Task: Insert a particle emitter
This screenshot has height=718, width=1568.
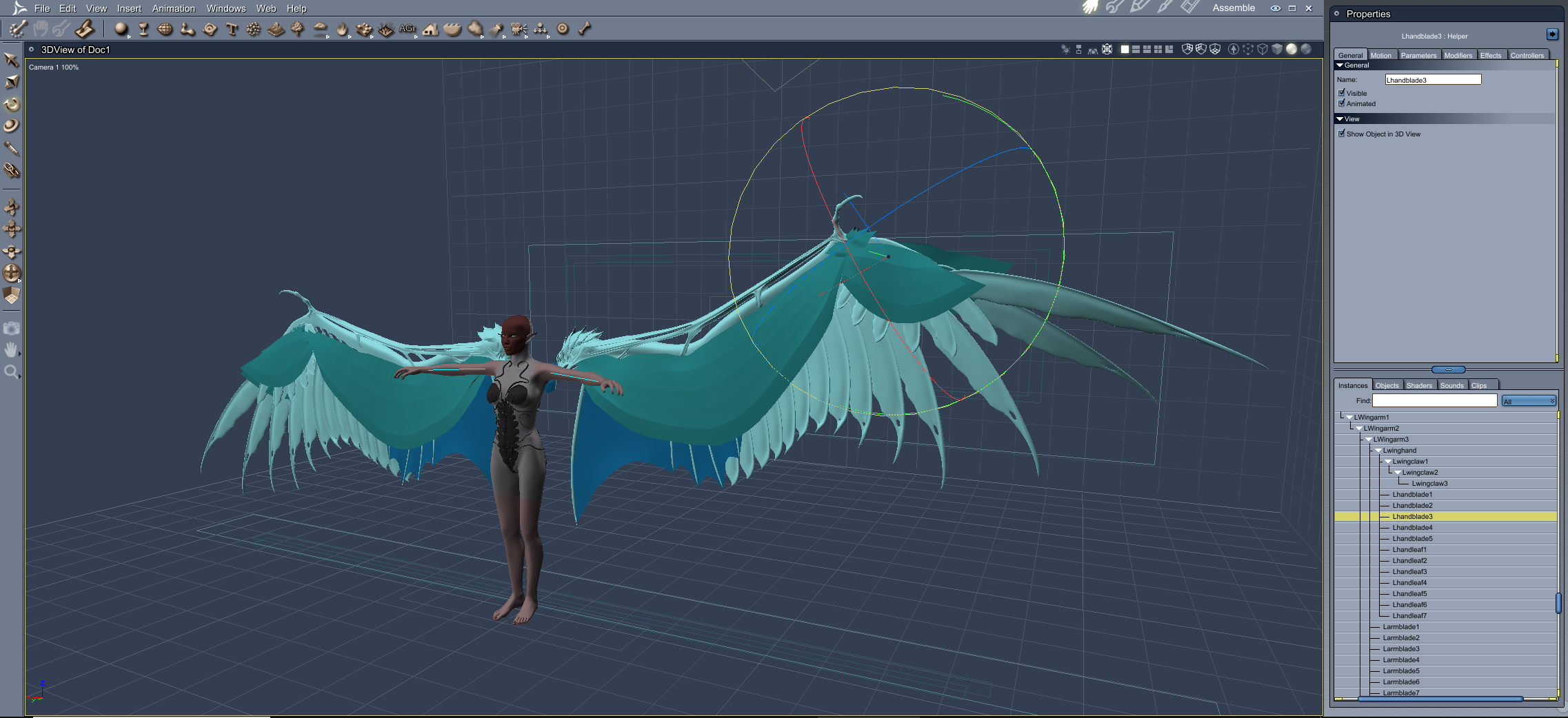Action: pyautogui.click(x=254, y=29)
